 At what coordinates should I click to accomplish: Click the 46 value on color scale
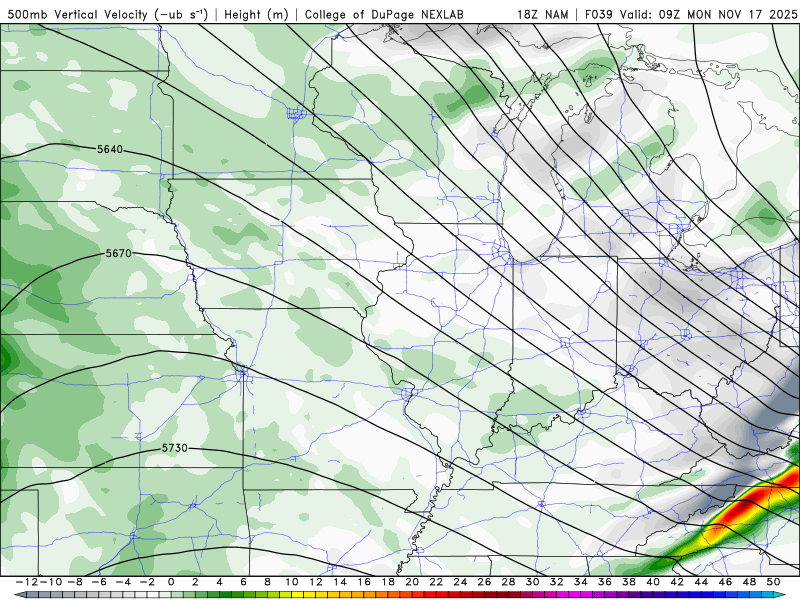(x=725, y=582)
